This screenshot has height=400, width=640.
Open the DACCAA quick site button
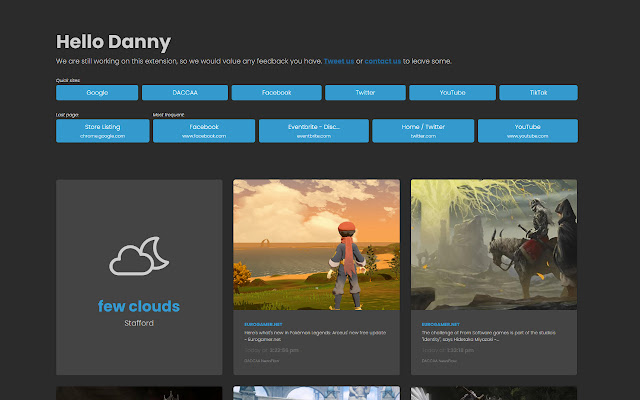(x=185, y=93)
